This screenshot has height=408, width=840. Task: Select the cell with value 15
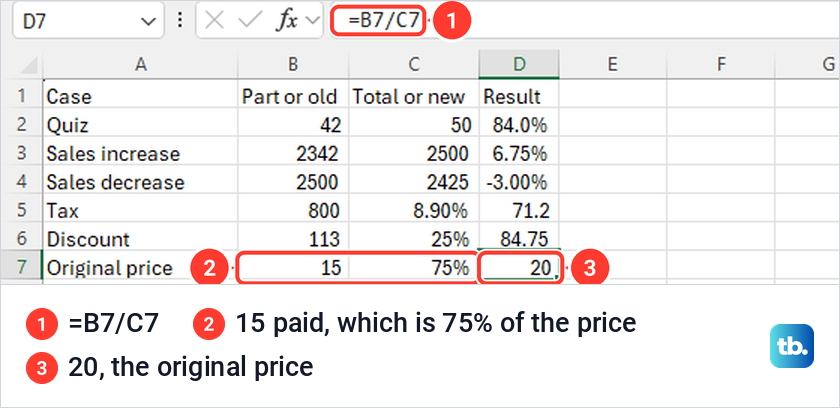tap(293, 267)
